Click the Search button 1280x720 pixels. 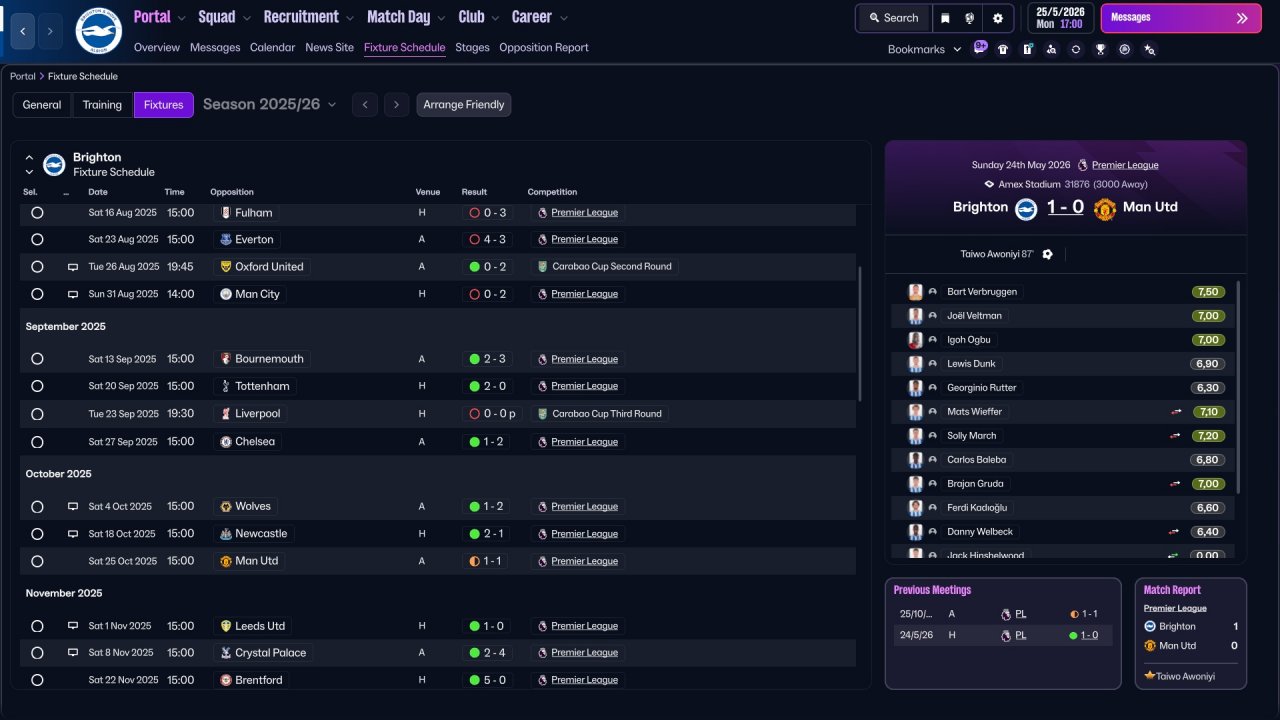pos(894,18)
